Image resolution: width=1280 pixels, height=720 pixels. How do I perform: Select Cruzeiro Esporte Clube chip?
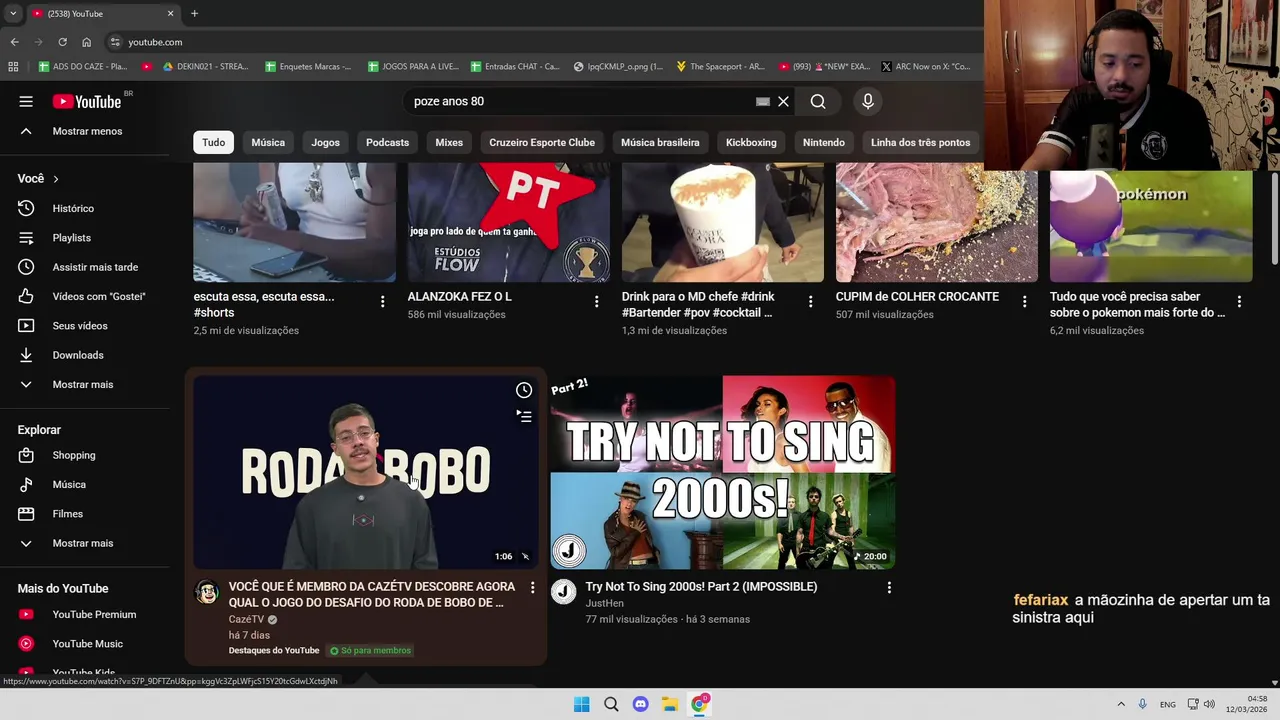(542, 142)
